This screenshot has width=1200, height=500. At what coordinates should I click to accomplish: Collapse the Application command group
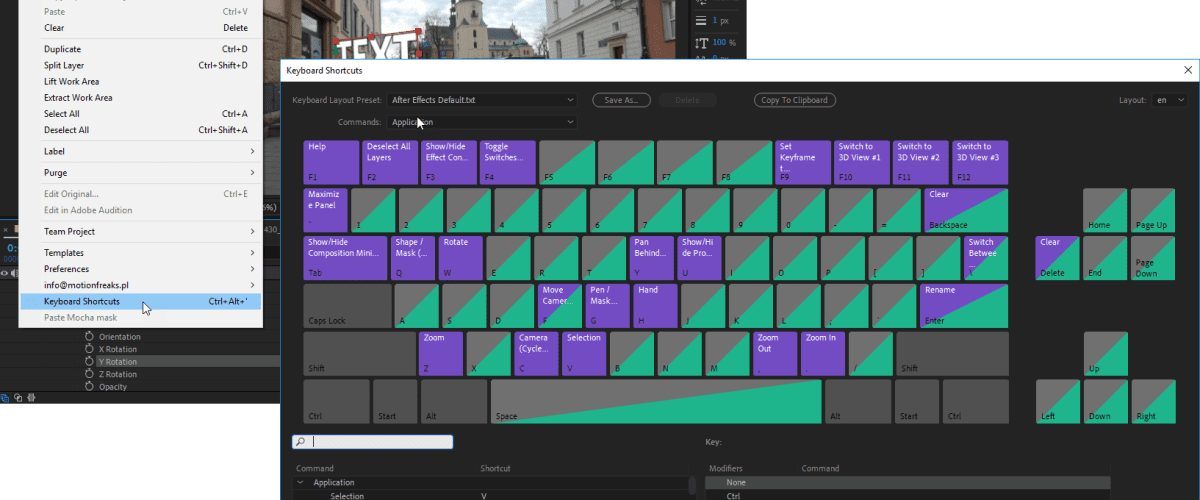click(x=300, y=483)
